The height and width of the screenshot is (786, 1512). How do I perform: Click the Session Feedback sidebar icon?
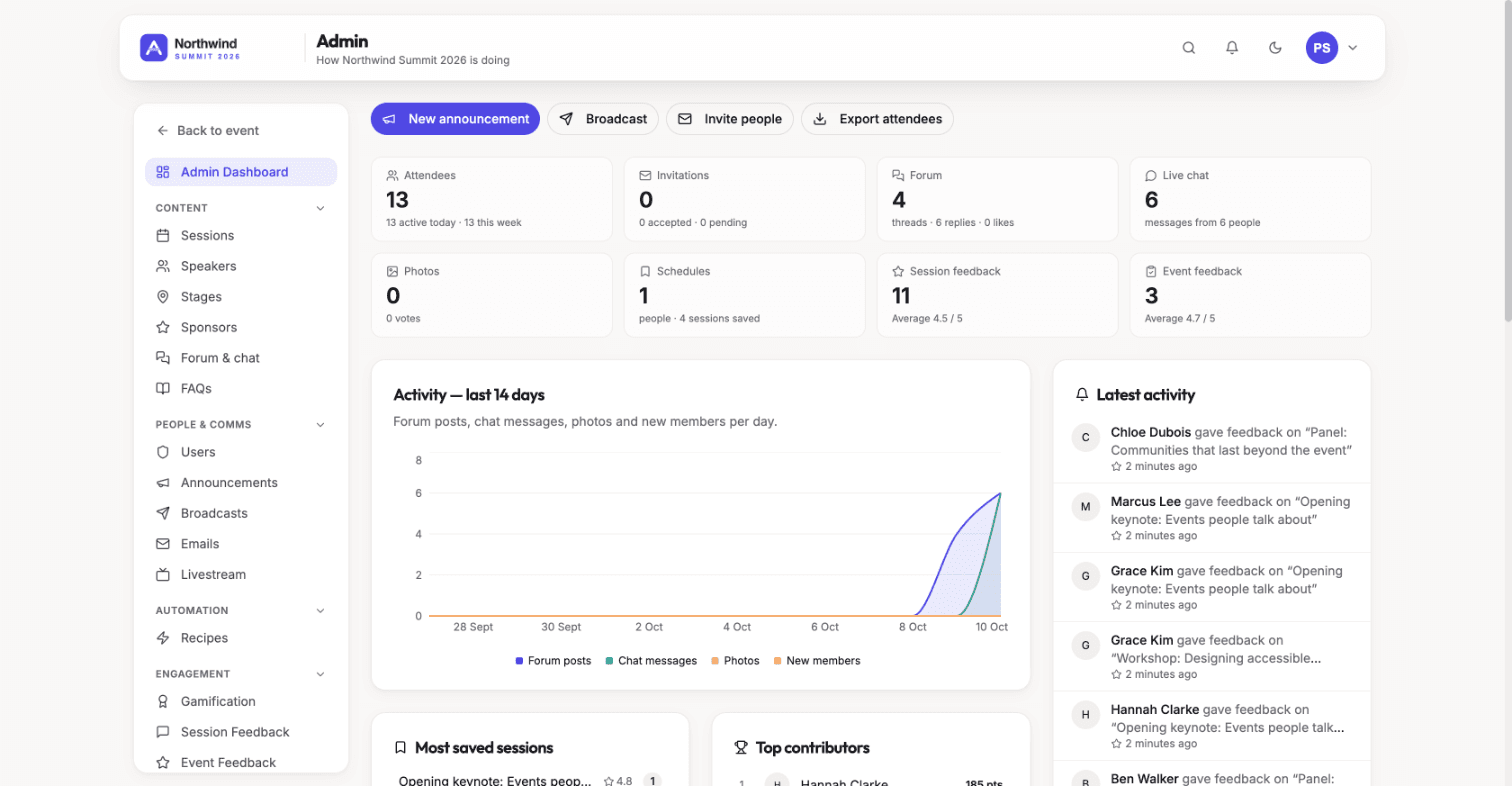163,732
